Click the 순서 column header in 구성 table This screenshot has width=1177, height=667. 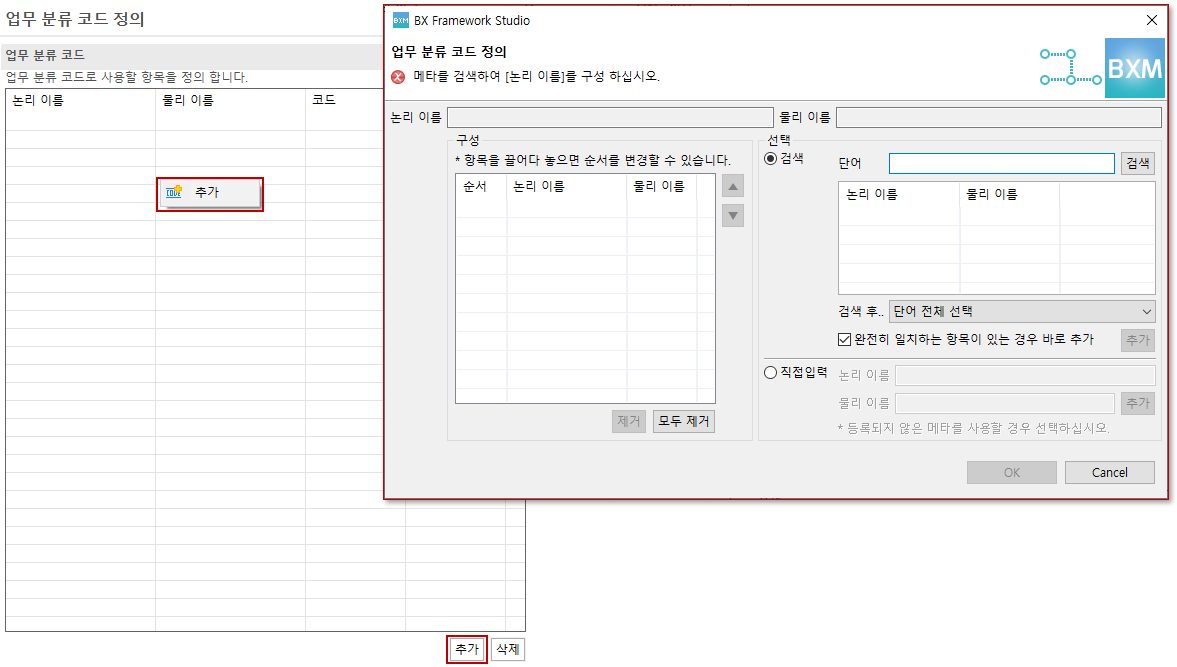[x=476, y=186]
